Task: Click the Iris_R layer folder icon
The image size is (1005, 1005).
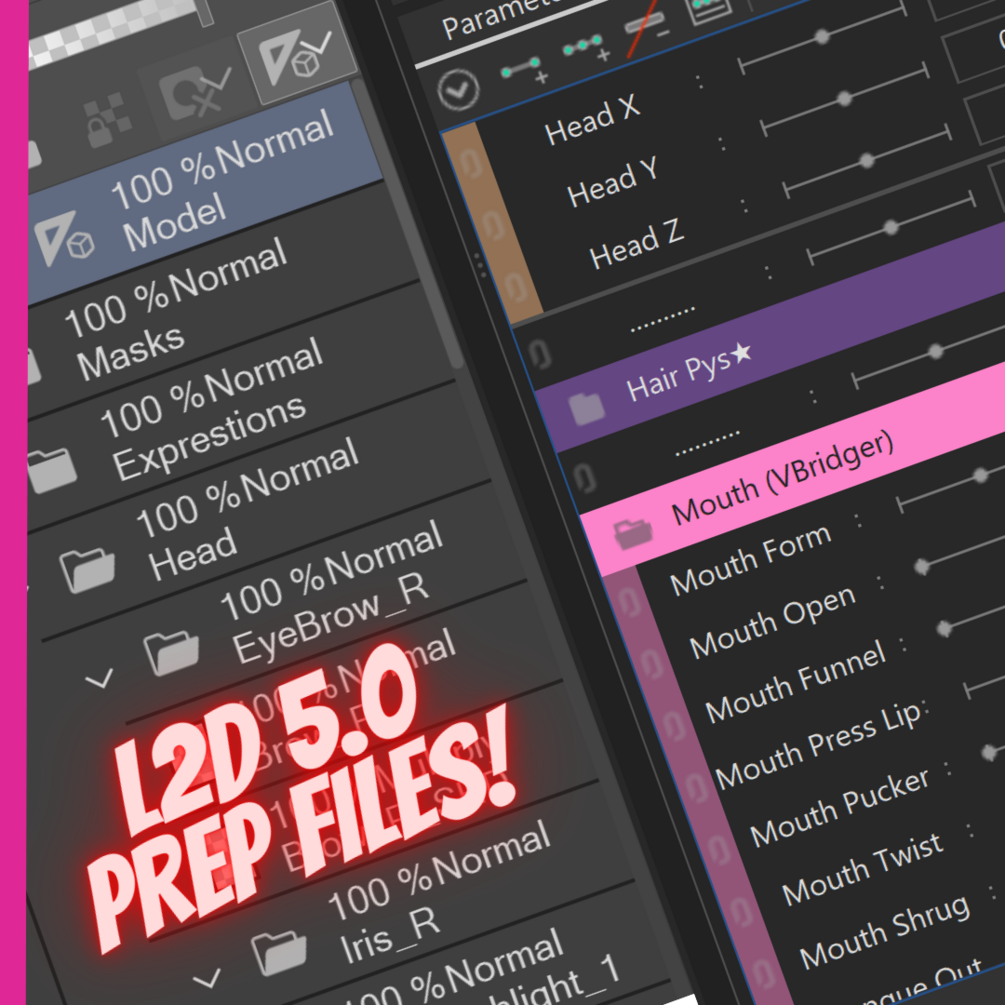Action: [279, 953]
